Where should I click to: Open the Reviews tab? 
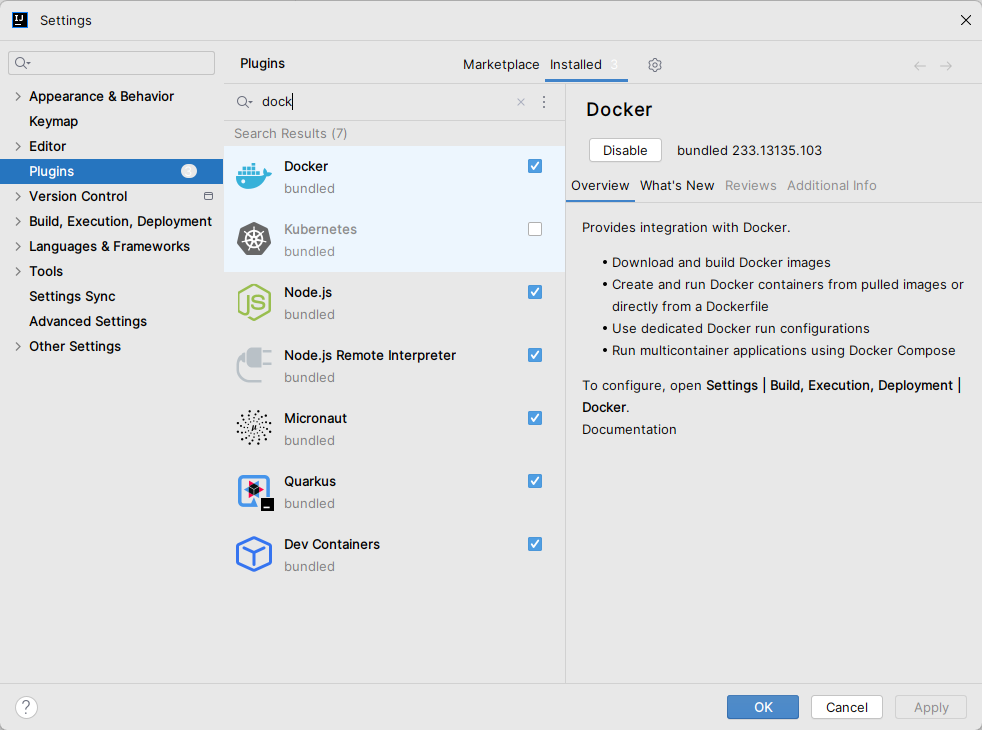click(751, 185)
